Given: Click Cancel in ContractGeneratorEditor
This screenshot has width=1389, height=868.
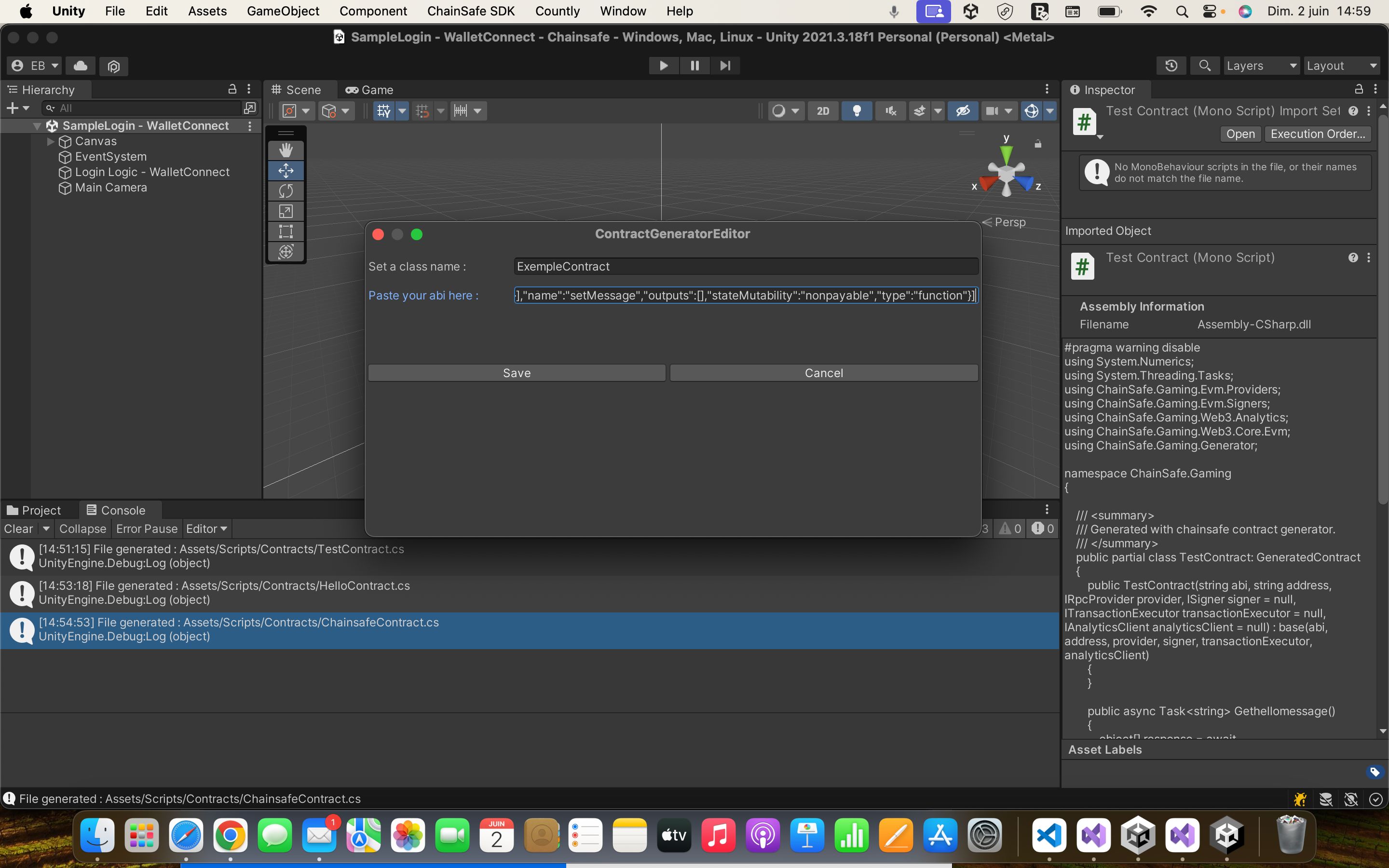Looking at the screenshot, I should [x=824, y=373].
